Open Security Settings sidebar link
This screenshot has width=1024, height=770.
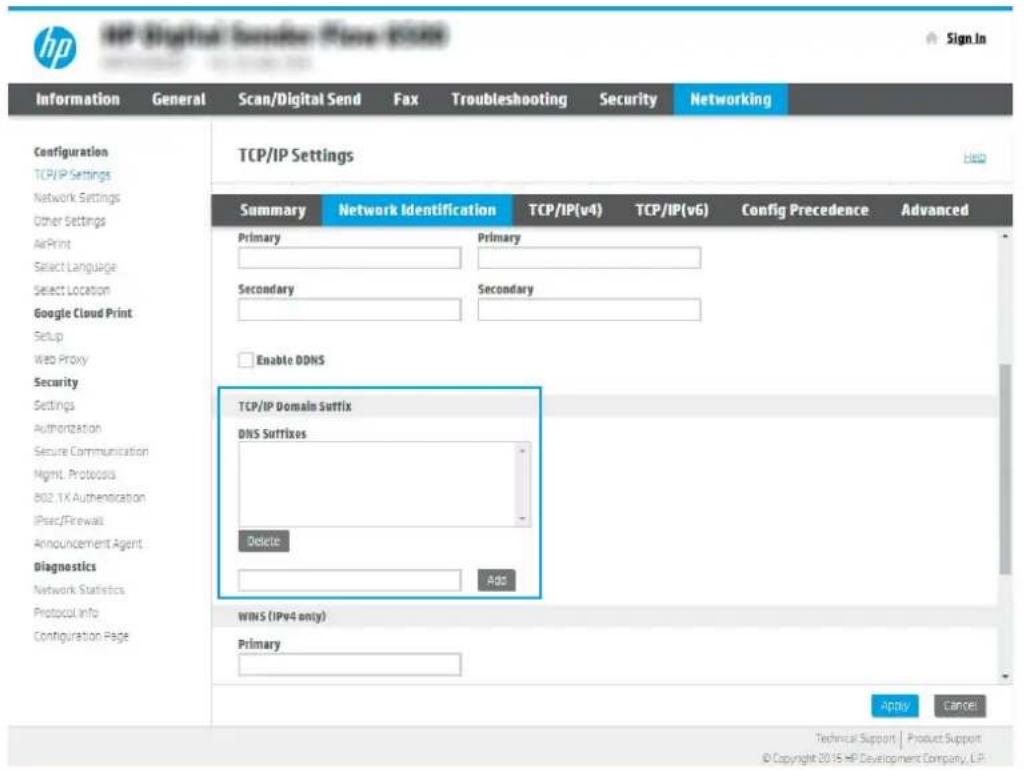(x=54, y=405)
